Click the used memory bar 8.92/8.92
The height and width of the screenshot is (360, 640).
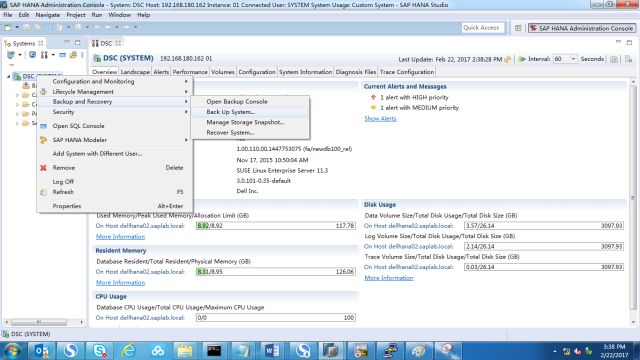[x=276, y=226]
